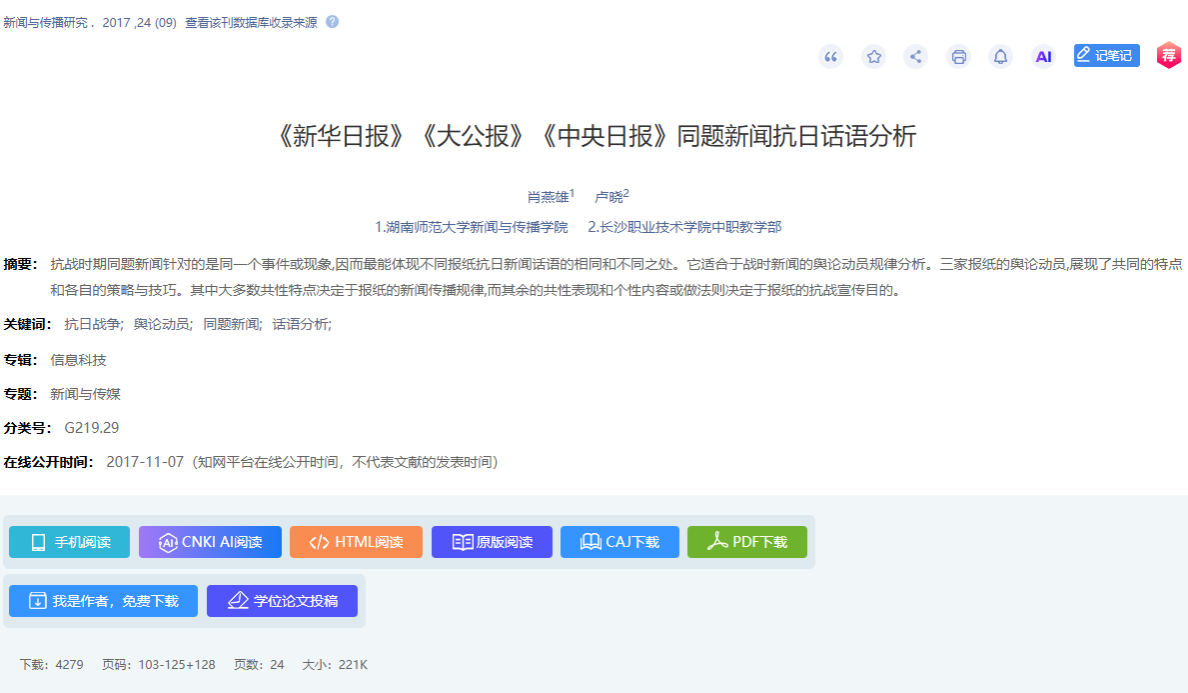Open author 肖燕雄 profile link
The height and width of the screenshot is (693, 1188).
pos(547,197)
